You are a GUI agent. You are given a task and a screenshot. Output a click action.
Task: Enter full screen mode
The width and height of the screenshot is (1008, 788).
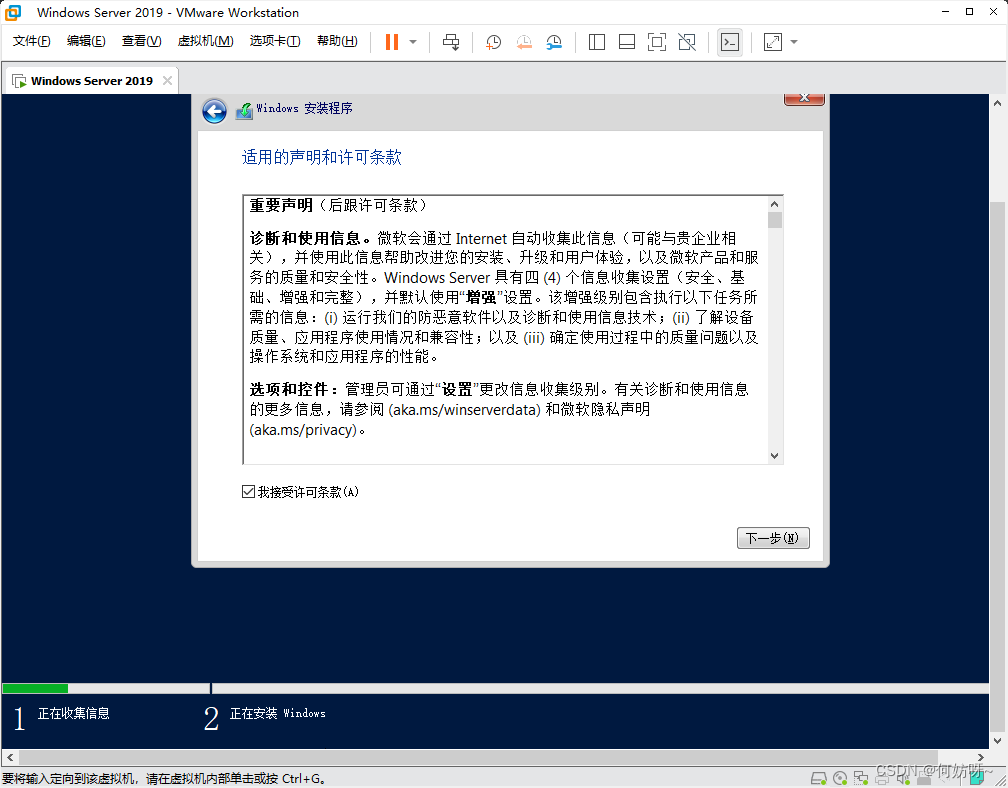point(656,42)
